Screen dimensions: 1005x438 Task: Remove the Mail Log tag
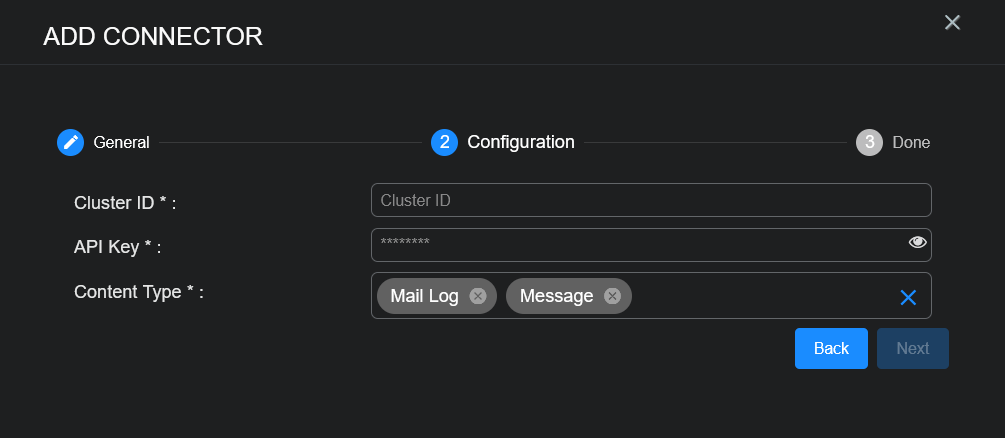478,296
